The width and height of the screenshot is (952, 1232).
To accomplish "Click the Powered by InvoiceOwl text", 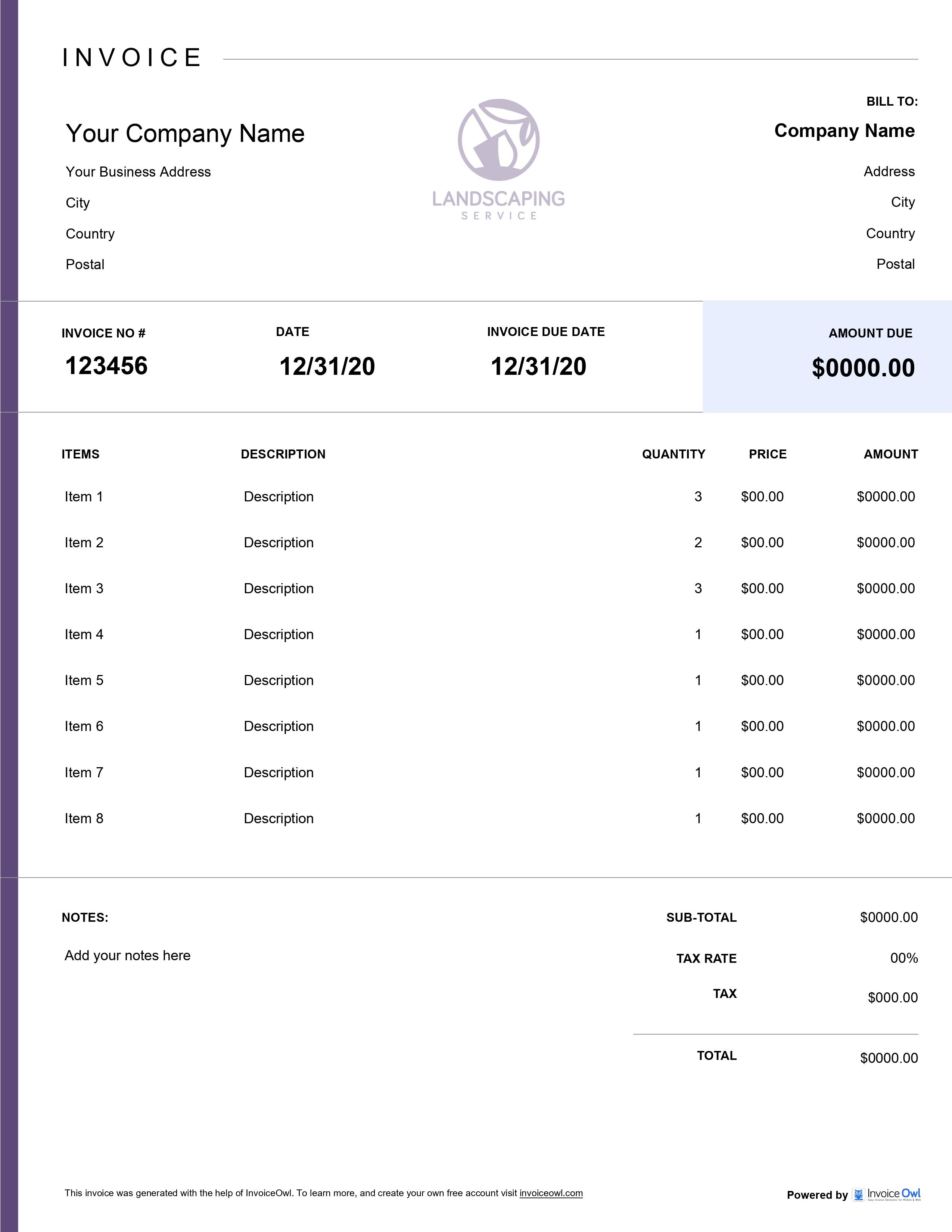I will coord(817,1195).
